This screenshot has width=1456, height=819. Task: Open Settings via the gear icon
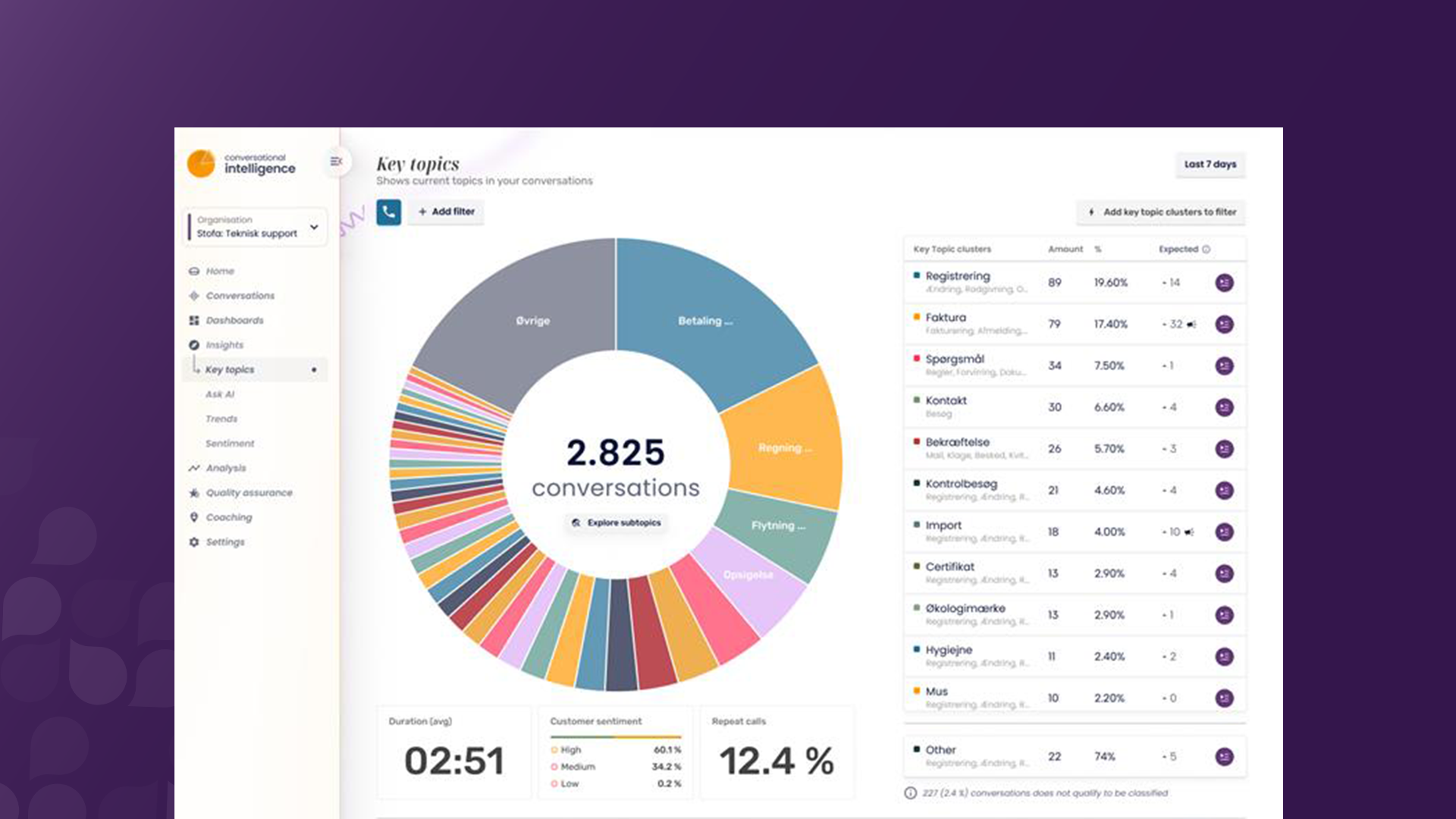194,542
